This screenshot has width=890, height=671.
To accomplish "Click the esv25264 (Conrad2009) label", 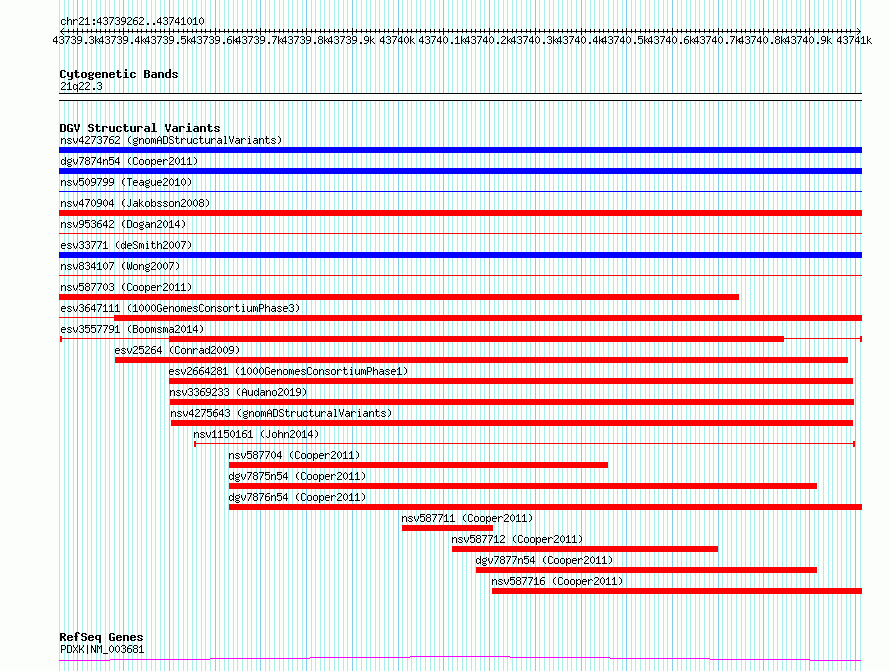I will pyautogui.click(x=177, y=350).
